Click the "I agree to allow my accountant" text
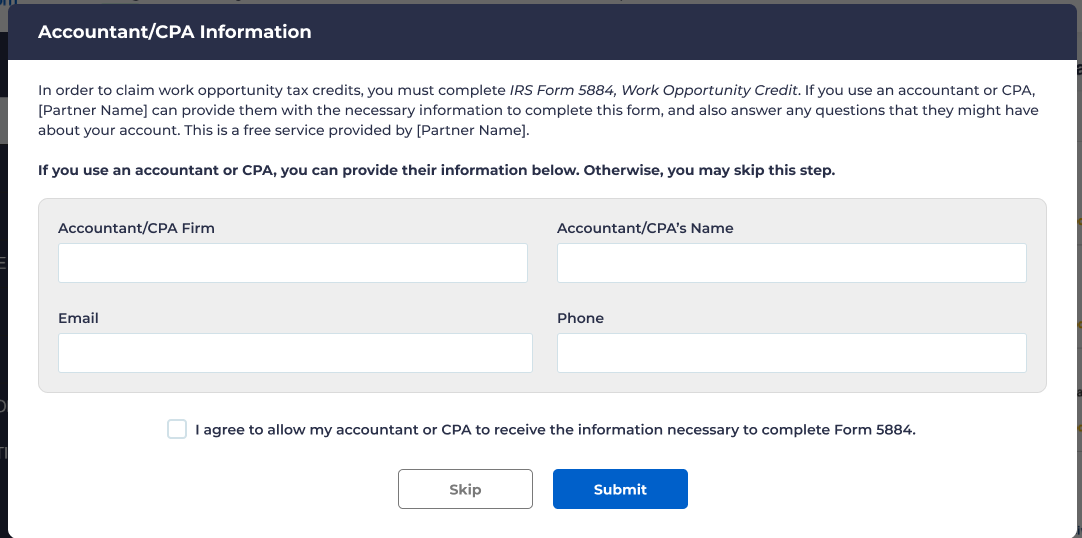 [555, 430]
